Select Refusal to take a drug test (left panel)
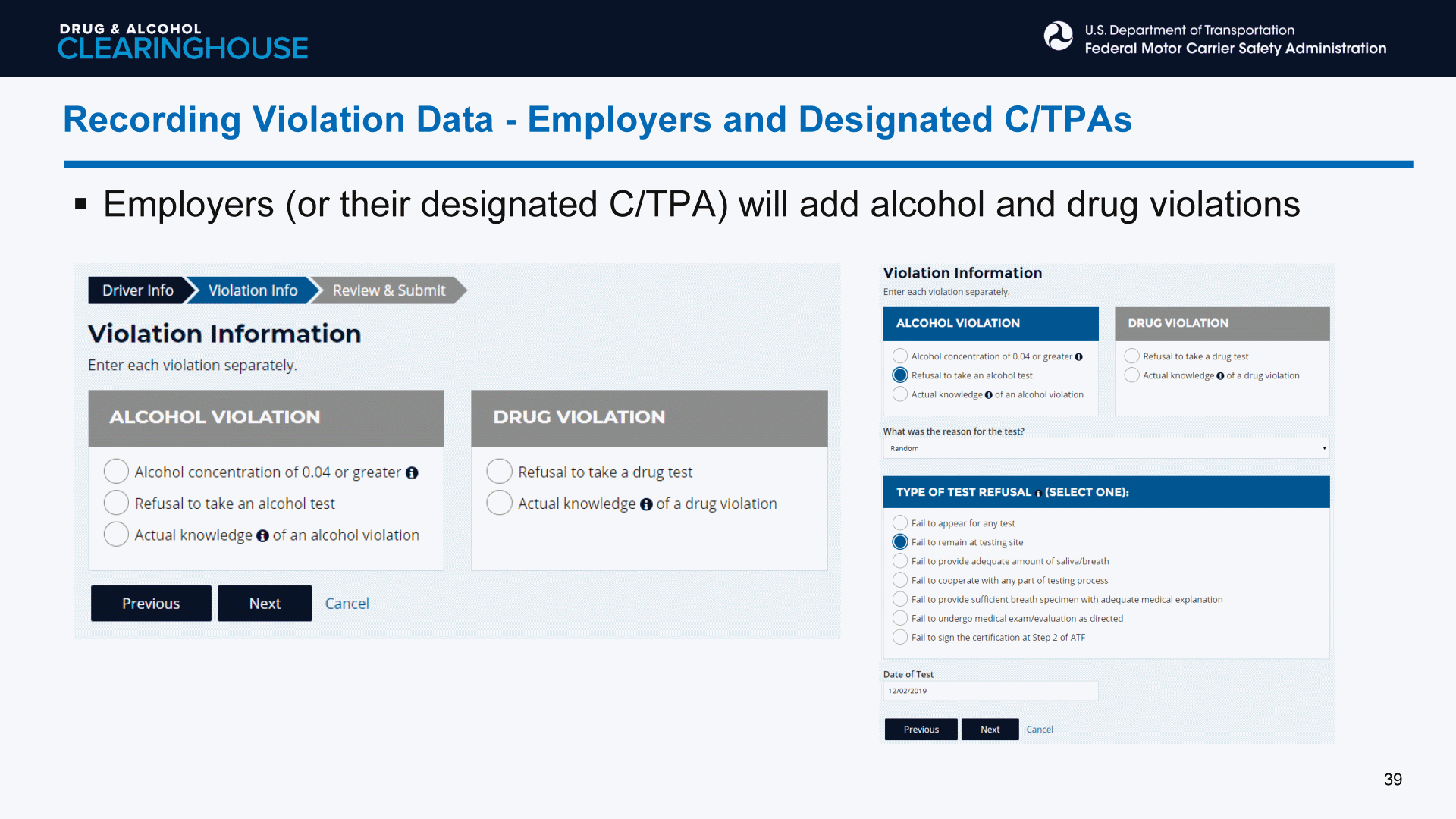Image resolution: width=1456 pixels, height=819 pixels. [x=499, y=471]
